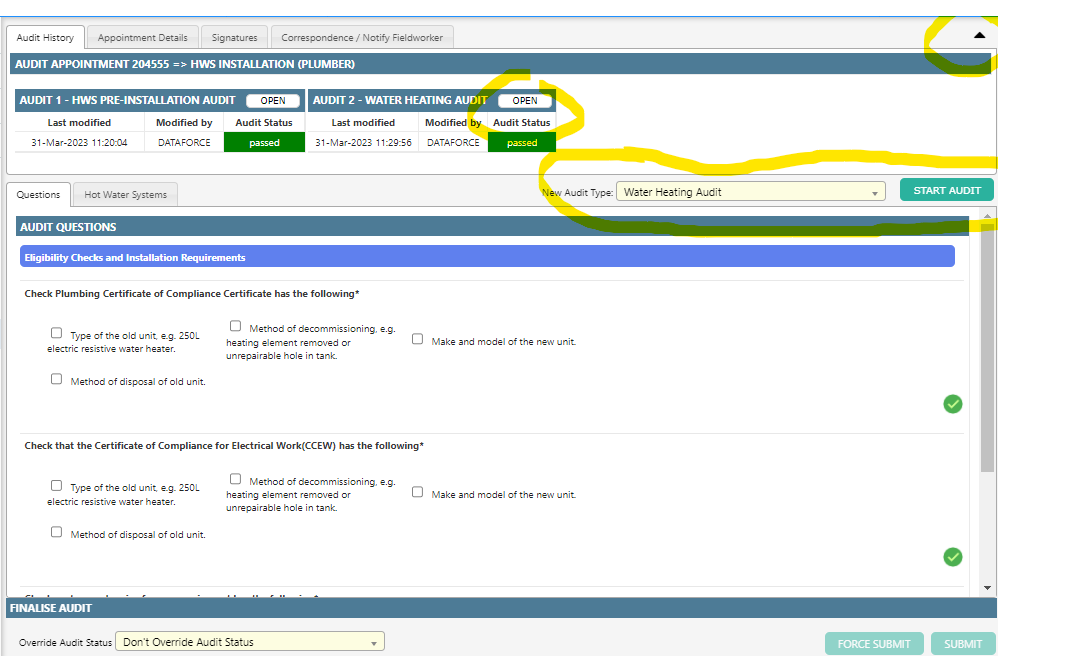This screenshot has width=1066, height=656.
Task: Open Audit 2 Water Heating Audit
Action: point(525,101)
